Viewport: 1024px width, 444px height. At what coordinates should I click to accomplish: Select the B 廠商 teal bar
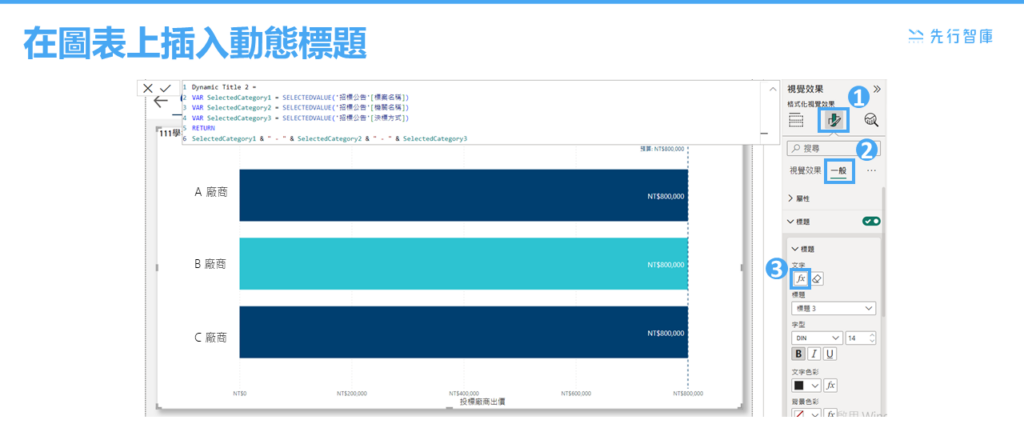point(464,264)
